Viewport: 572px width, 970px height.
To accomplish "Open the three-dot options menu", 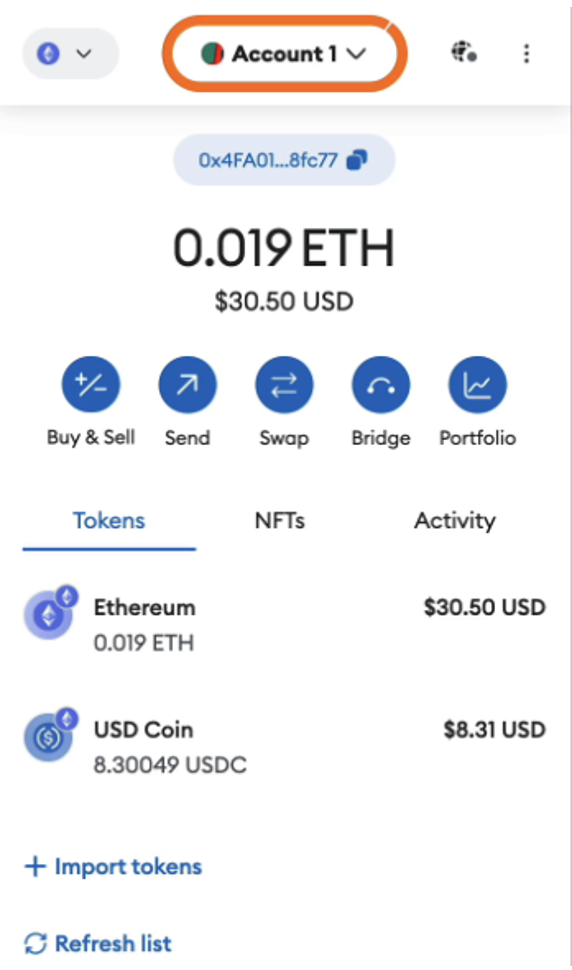I will (526, 54).
